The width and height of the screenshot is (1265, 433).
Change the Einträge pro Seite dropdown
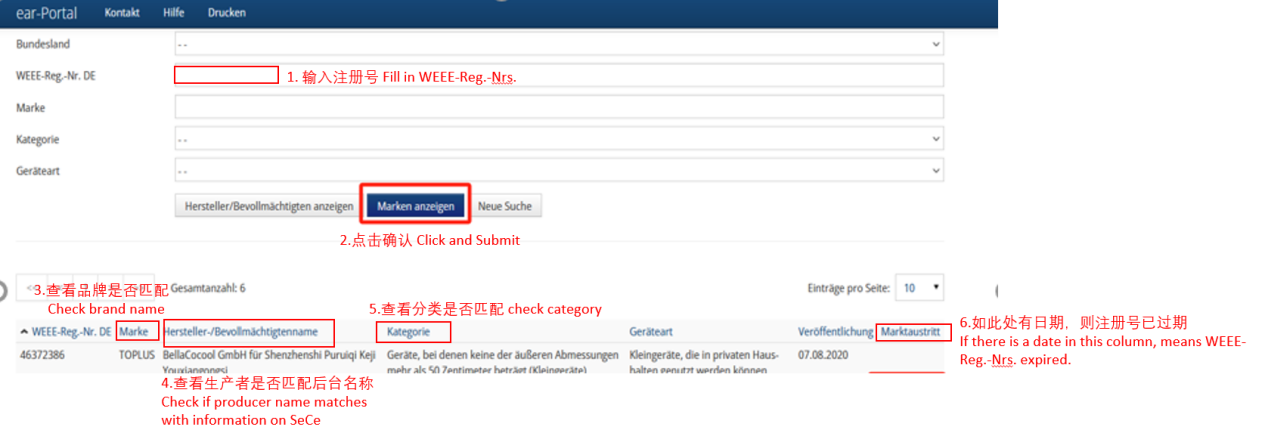point(919,288)
